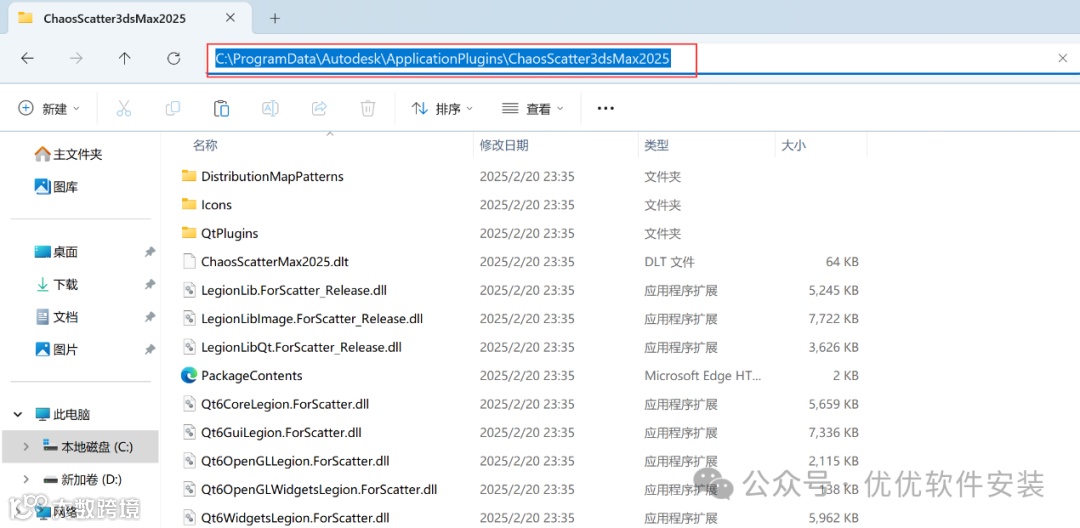This screenshot has height=528, width=1080.
Task: Click the Cut scissors icon
Action: point(123,108)
